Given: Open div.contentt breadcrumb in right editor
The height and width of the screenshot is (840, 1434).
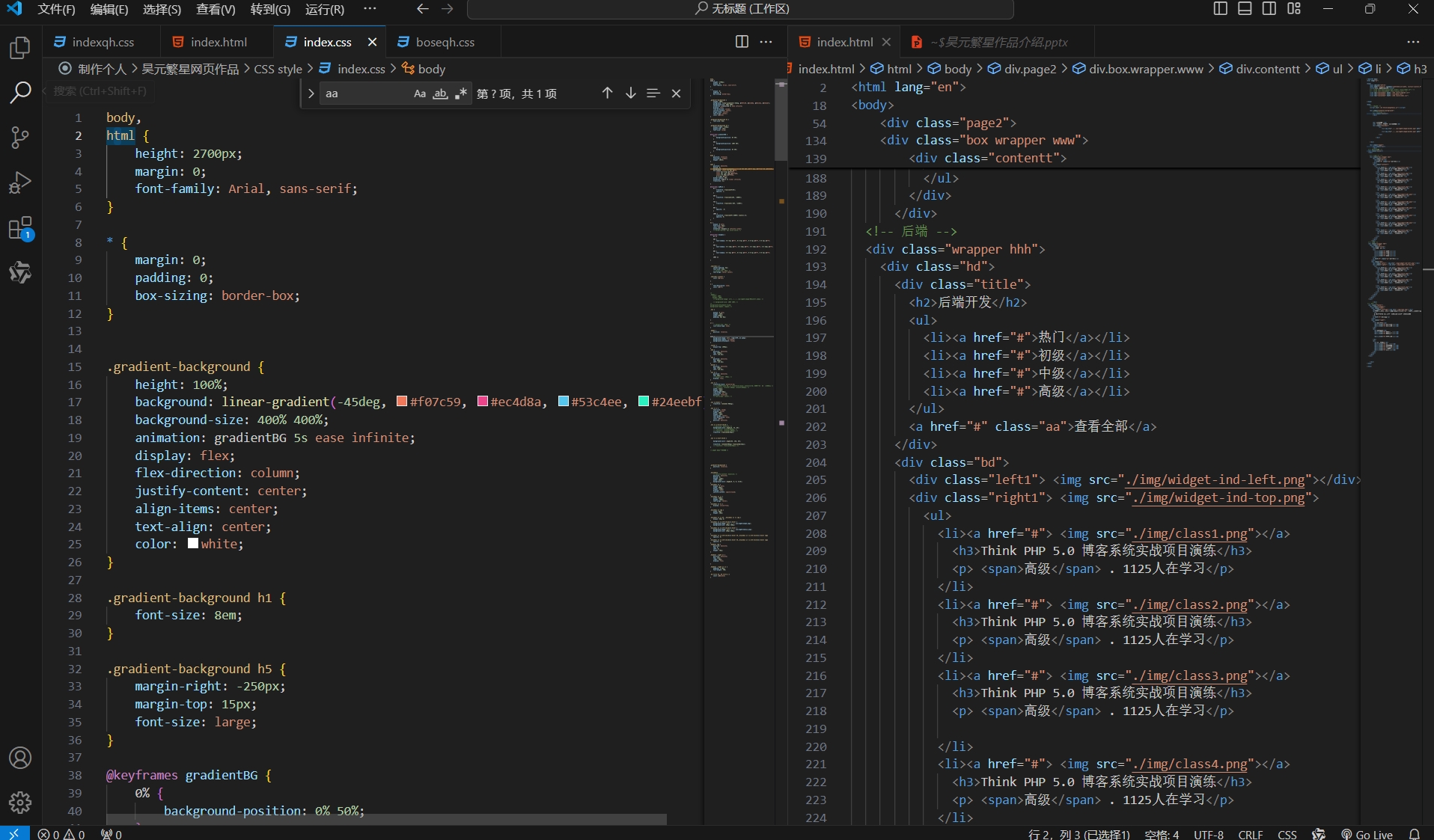Looking at the screenshot, I should (1260, 69).
